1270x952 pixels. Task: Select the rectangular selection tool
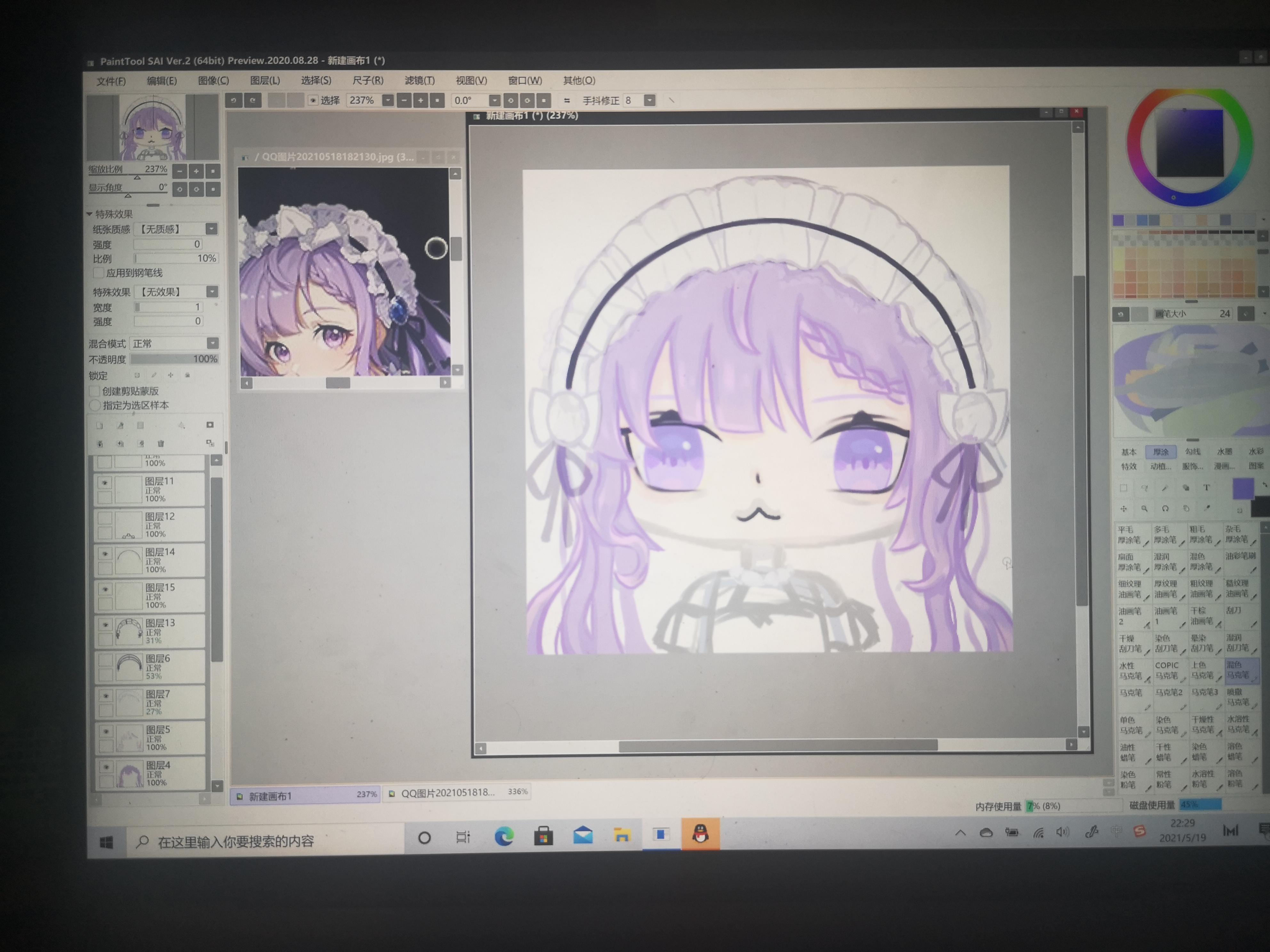(x=1123, y=488)
